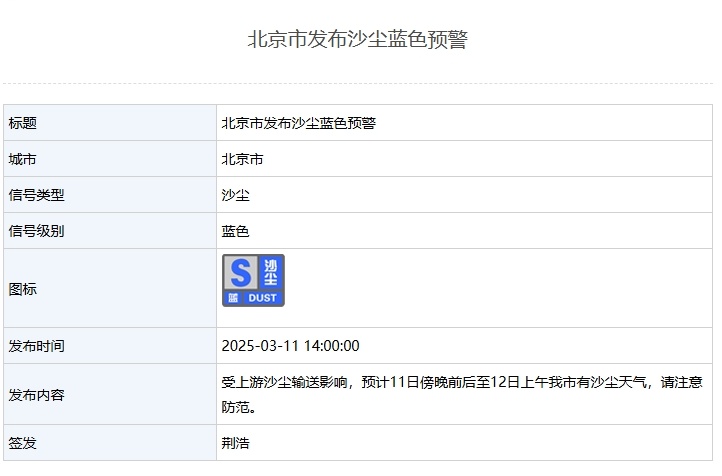
Task: Click the 沙尘 signal type value
Action: 236,195
